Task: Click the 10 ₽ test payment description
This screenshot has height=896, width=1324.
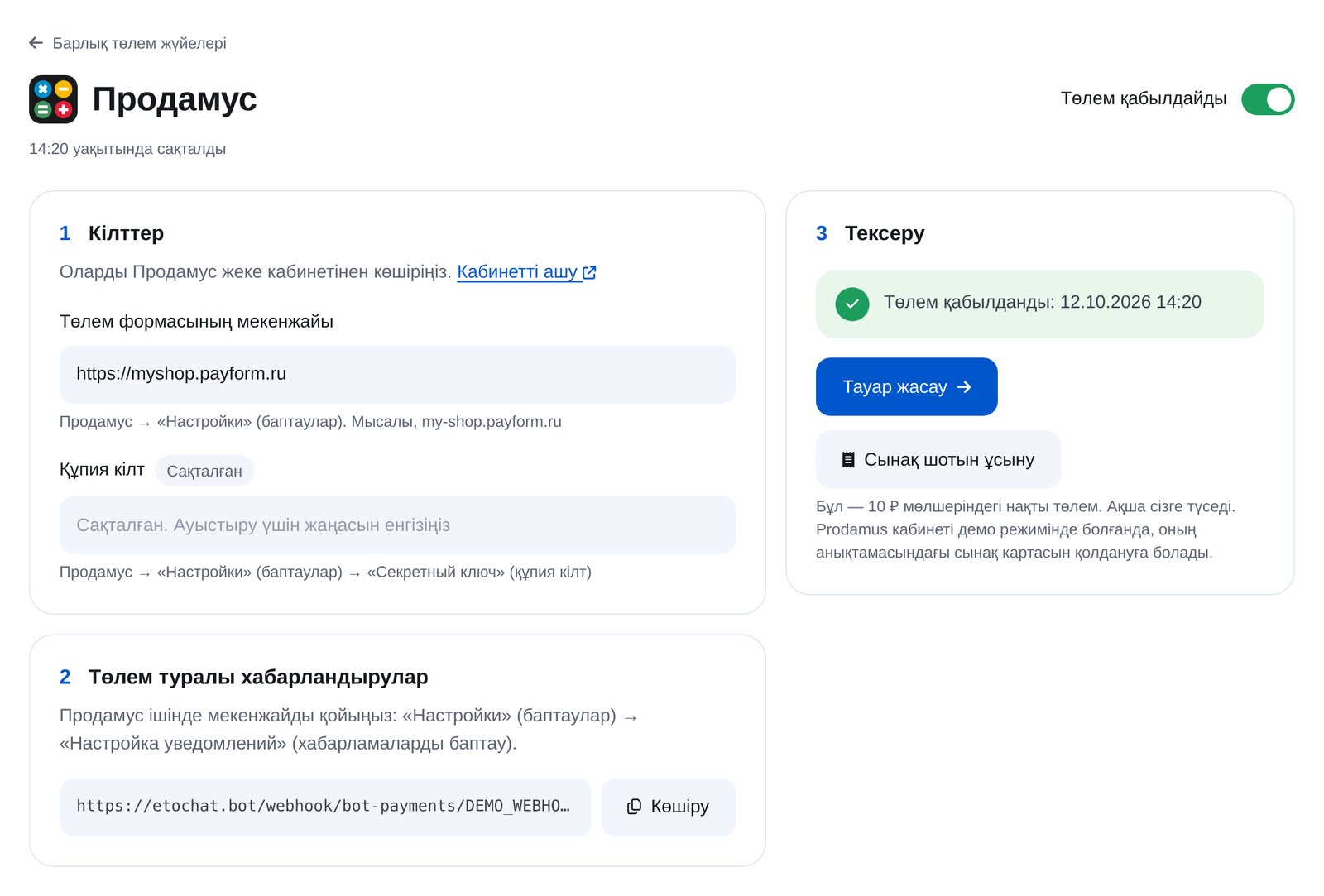Action: coord(1025,529)
